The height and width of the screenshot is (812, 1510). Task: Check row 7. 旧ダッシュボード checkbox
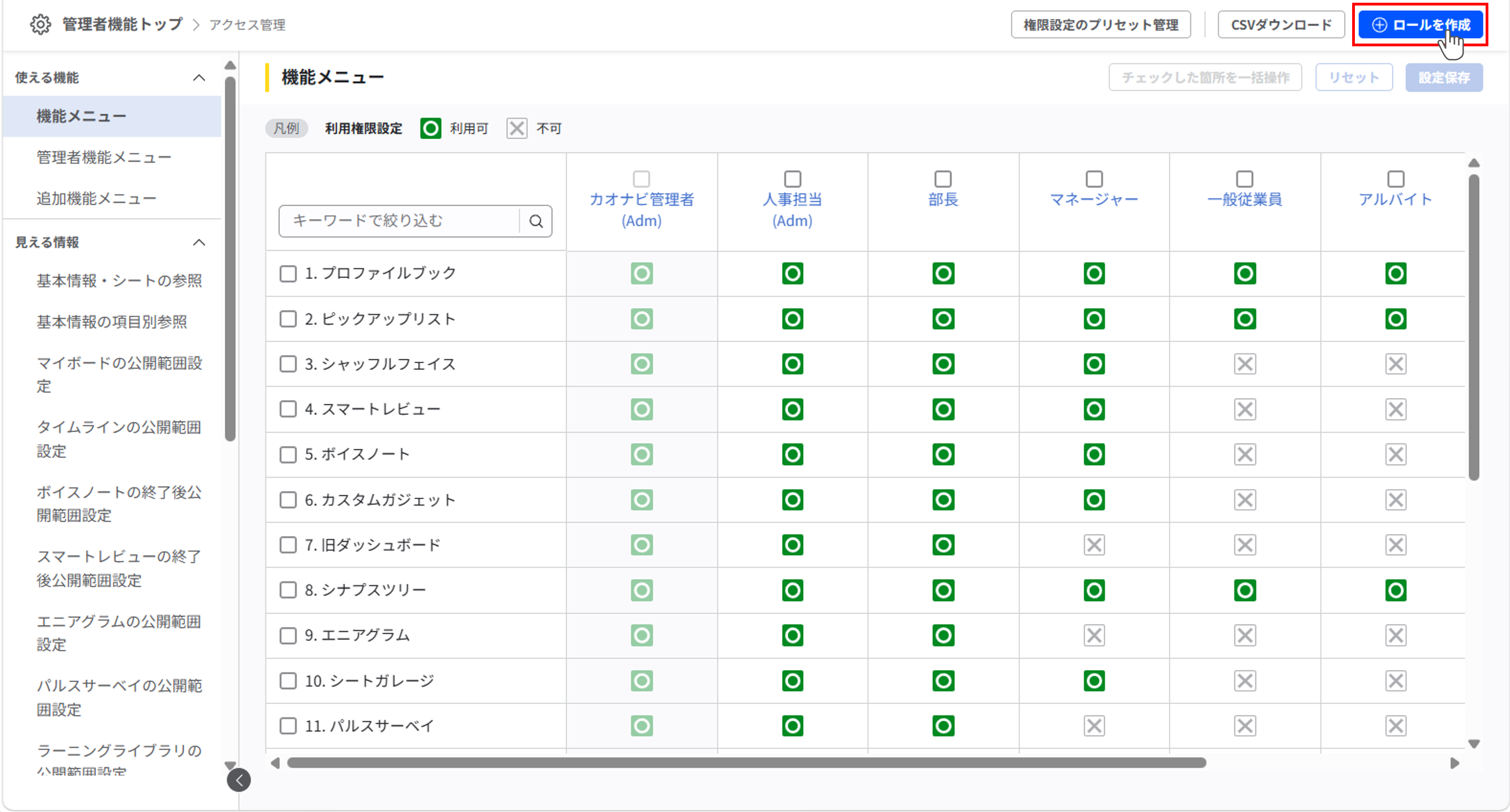tap(288, 545)
